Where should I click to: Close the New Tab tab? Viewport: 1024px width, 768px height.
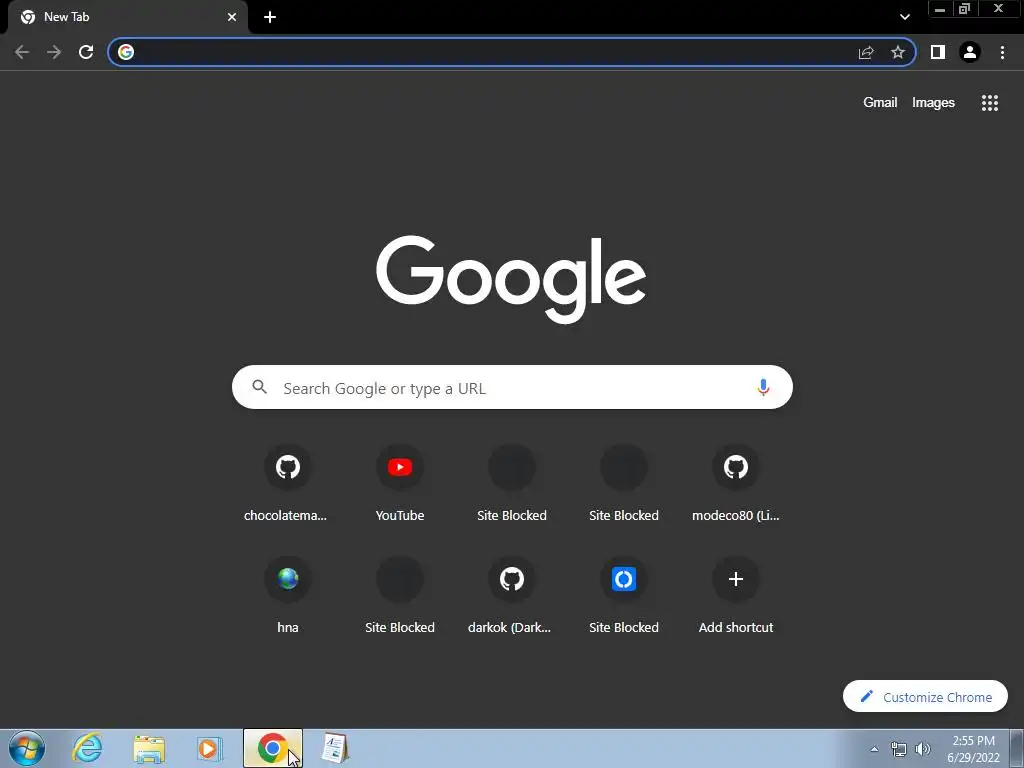click(232, 17)
